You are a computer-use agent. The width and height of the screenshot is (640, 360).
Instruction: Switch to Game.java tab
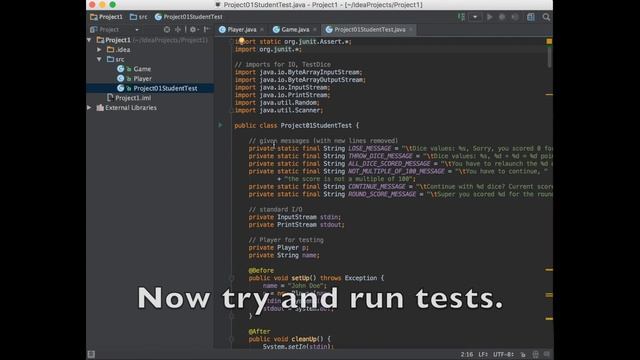click(x=295, y=29)
